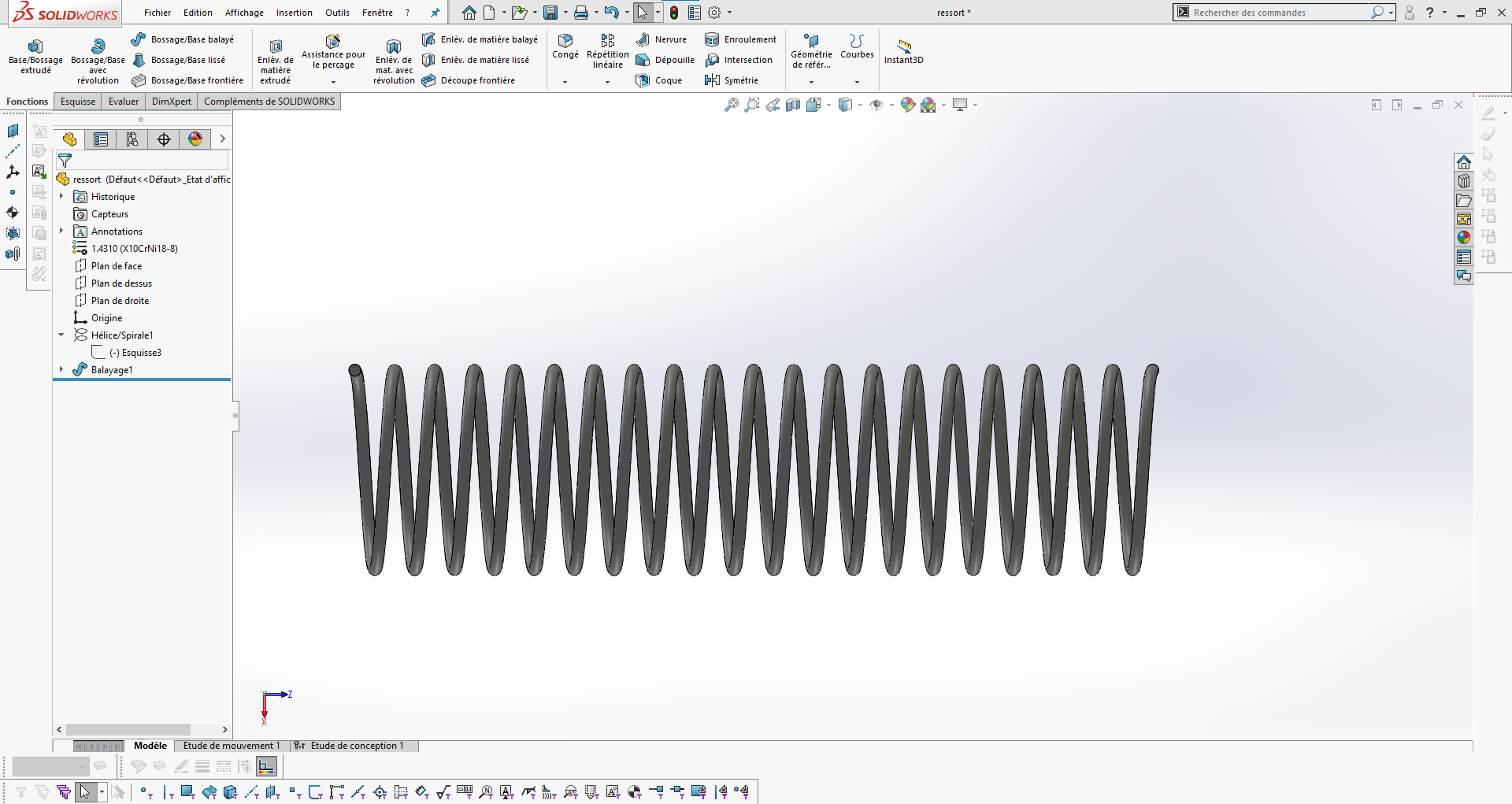Image resolution: width=1512 pixels, height=804 pixels.
Task: Switch to the ConfigurationManager panel icon
Action: click(x=132, y=139)
